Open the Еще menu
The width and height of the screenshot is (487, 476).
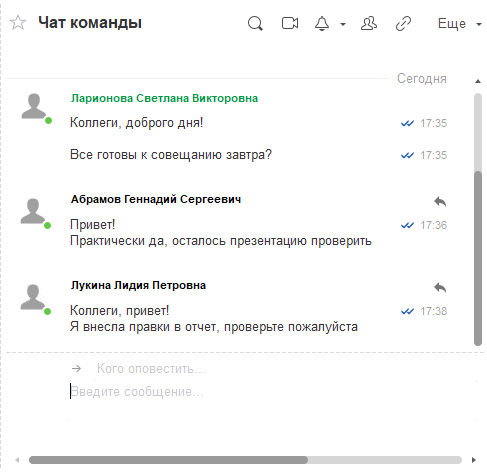[x=459, y=24]
